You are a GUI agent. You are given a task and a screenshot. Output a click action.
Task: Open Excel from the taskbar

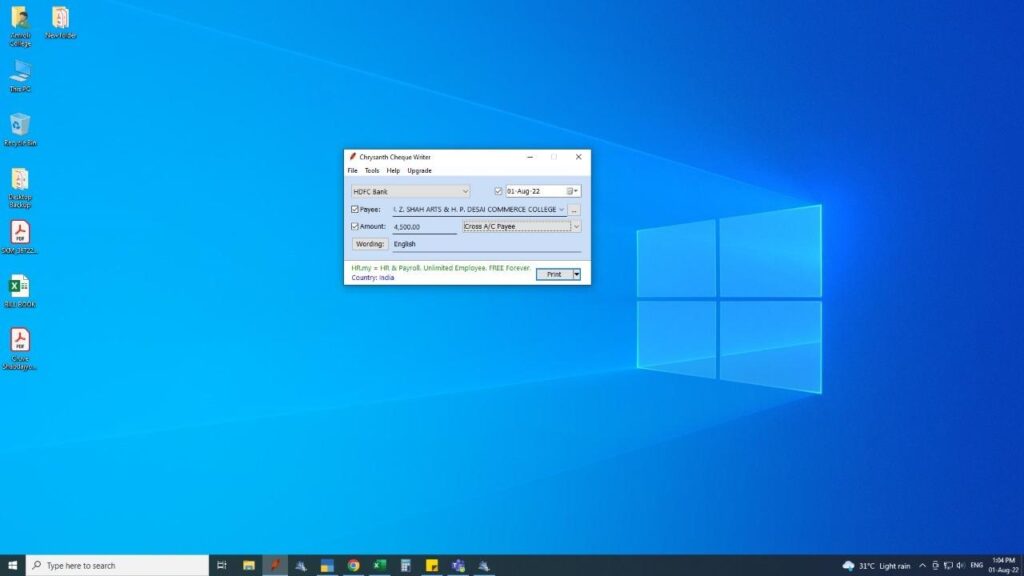[x=380, y=565]
